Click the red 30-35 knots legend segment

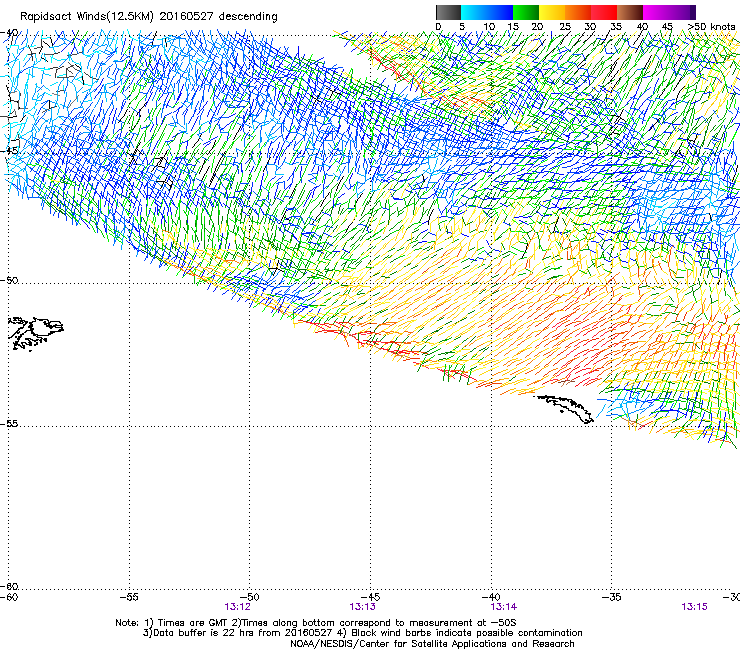point(604,12)
